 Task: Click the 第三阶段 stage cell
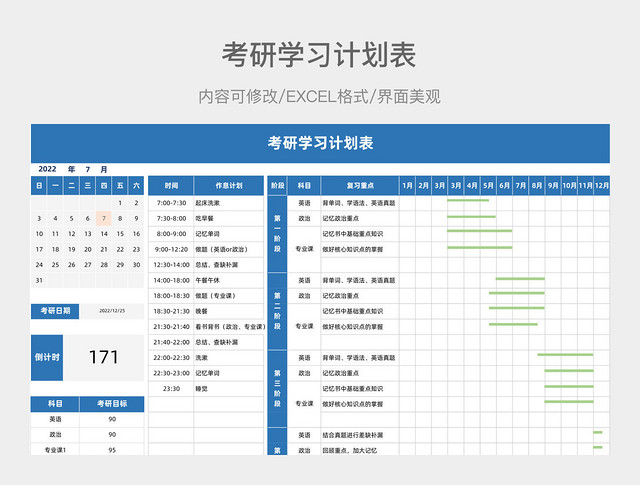point(278,389)
